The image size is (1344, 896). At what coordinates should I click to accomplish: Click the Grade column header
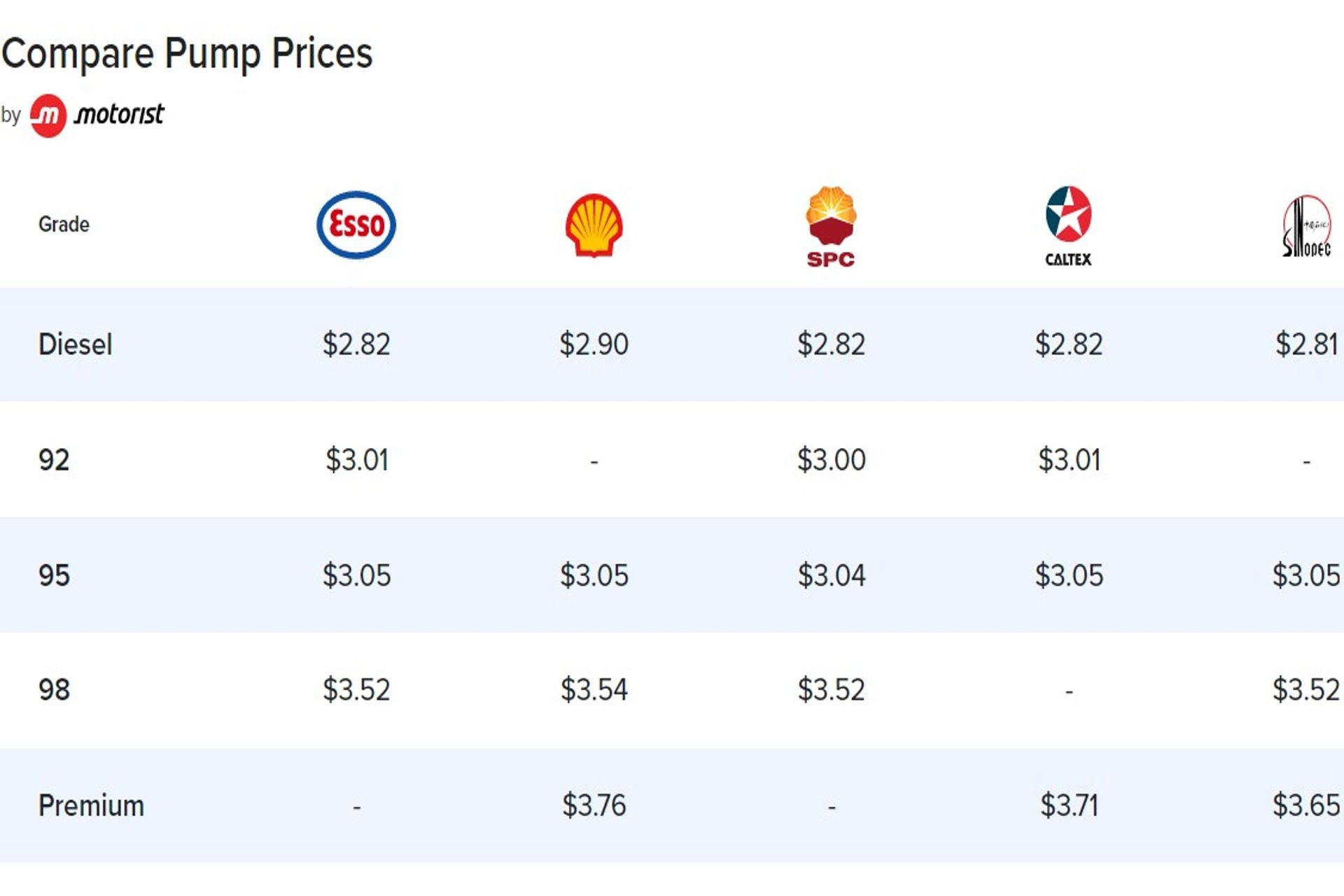pos(64,225)
